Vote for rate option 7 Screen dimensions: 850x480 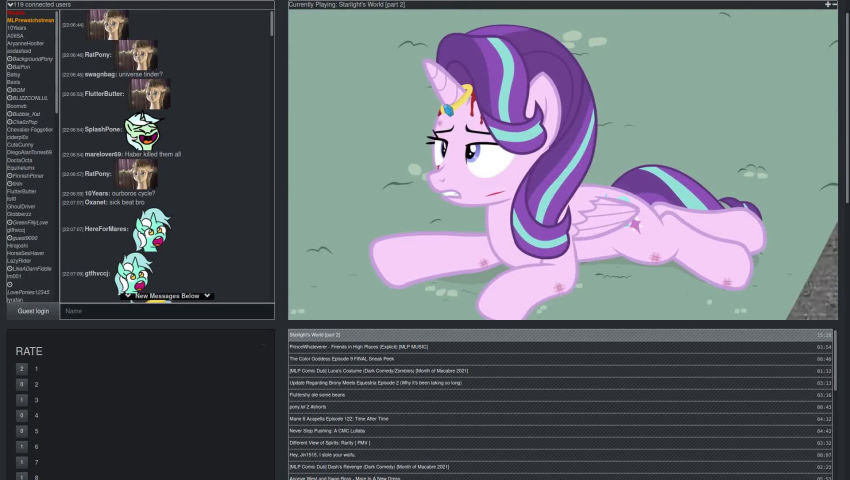coord(22,462)
